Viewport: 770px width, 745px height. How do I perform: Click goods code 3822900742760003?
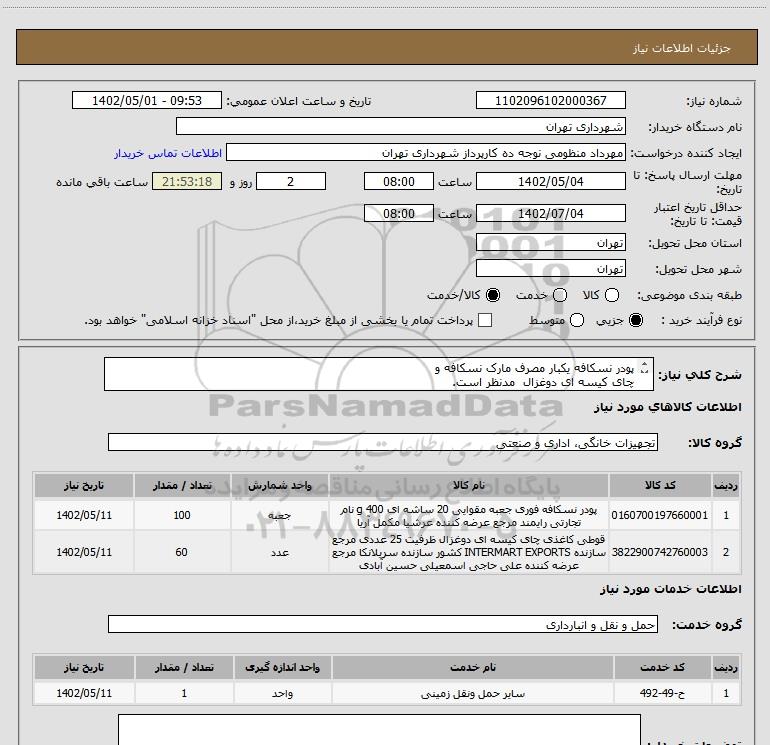click(660, 552)
